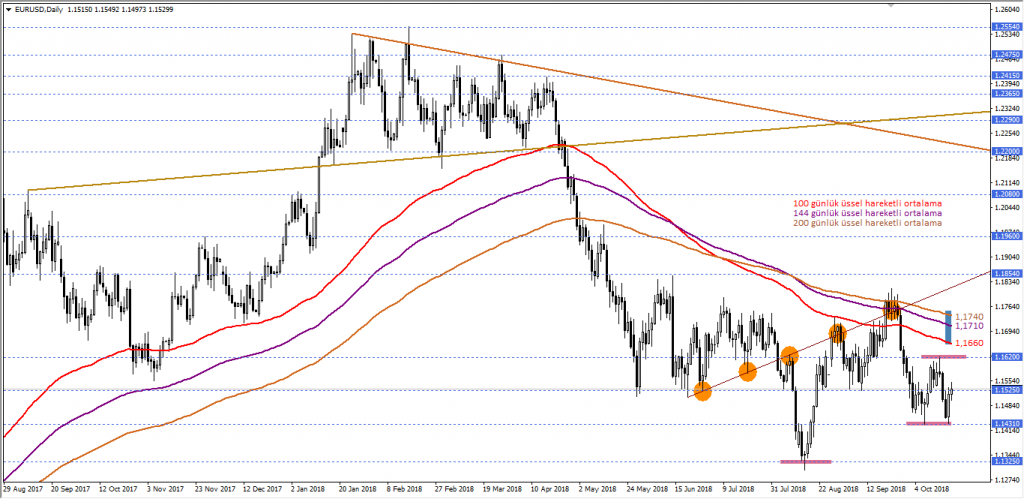Click the 2 May 2018 date label
Viewport: 1024px width, 499px height.
tap(598, 488)
